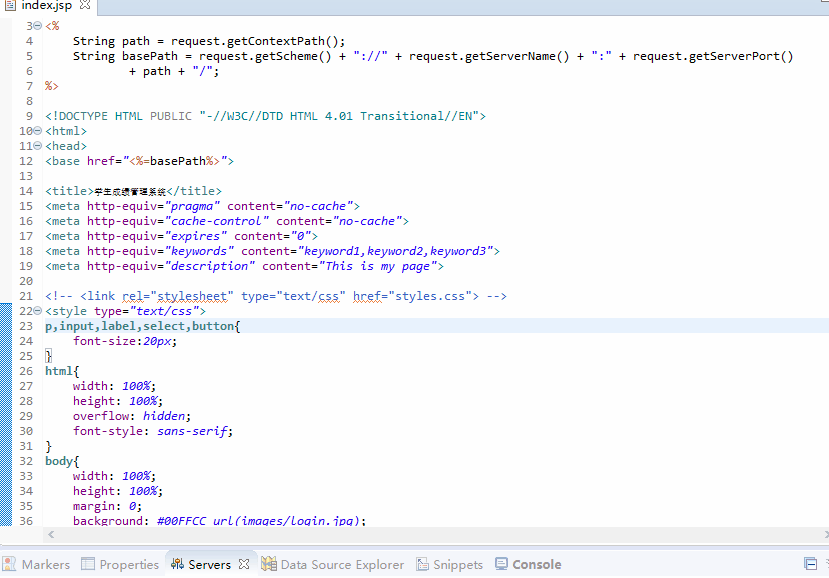Viewport: 829px width, 578px height.
Task: Click 'overflow: hidden' declaration
Action: [x=132, y=416]
